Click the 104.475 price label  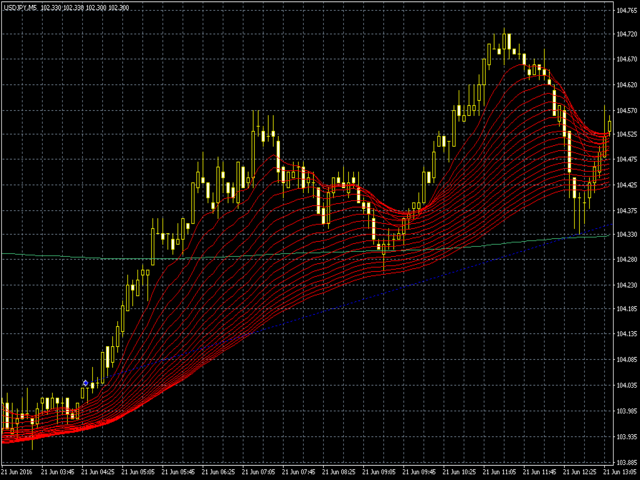coord(627,160)
